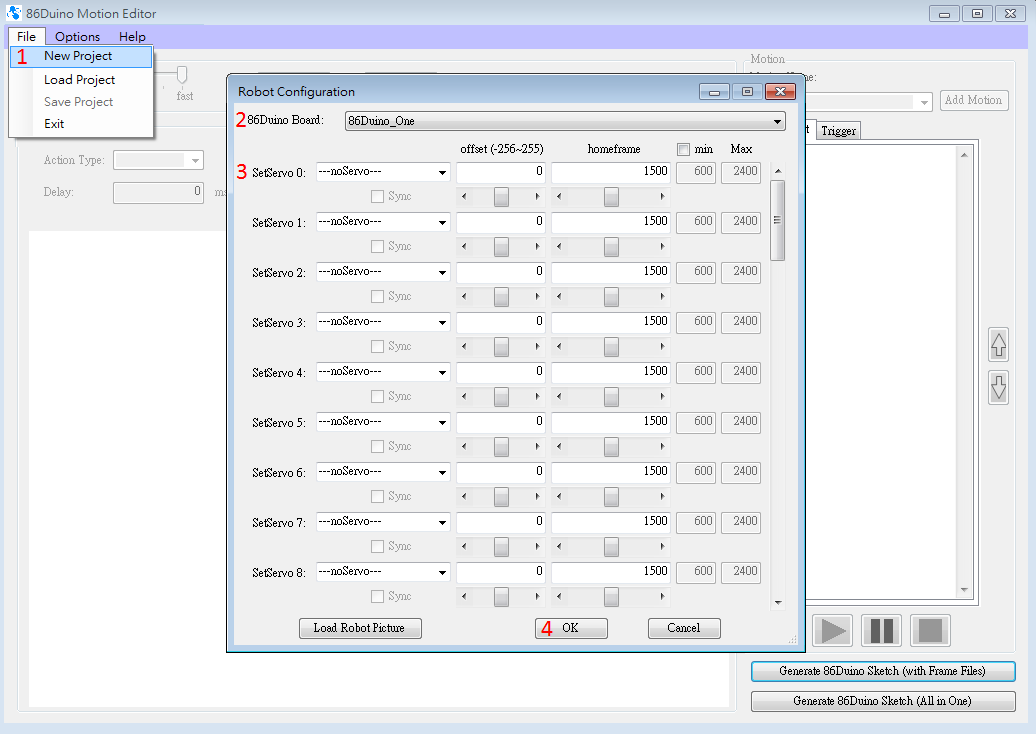Click left arrow of SetServo 5 homeframe slider
The image size is (1036, 734).
(559, 446)
